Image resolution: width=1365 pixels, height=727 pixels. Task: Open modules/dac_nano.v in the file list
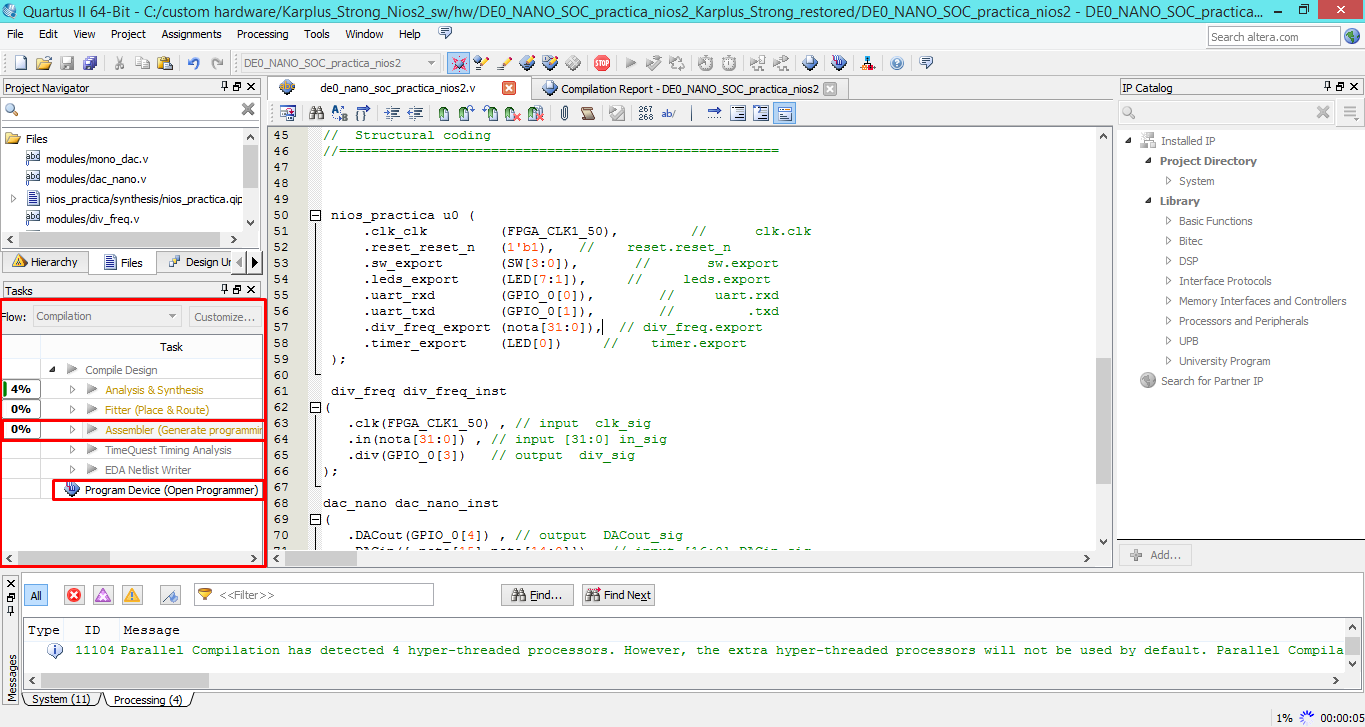click(96, 179)
